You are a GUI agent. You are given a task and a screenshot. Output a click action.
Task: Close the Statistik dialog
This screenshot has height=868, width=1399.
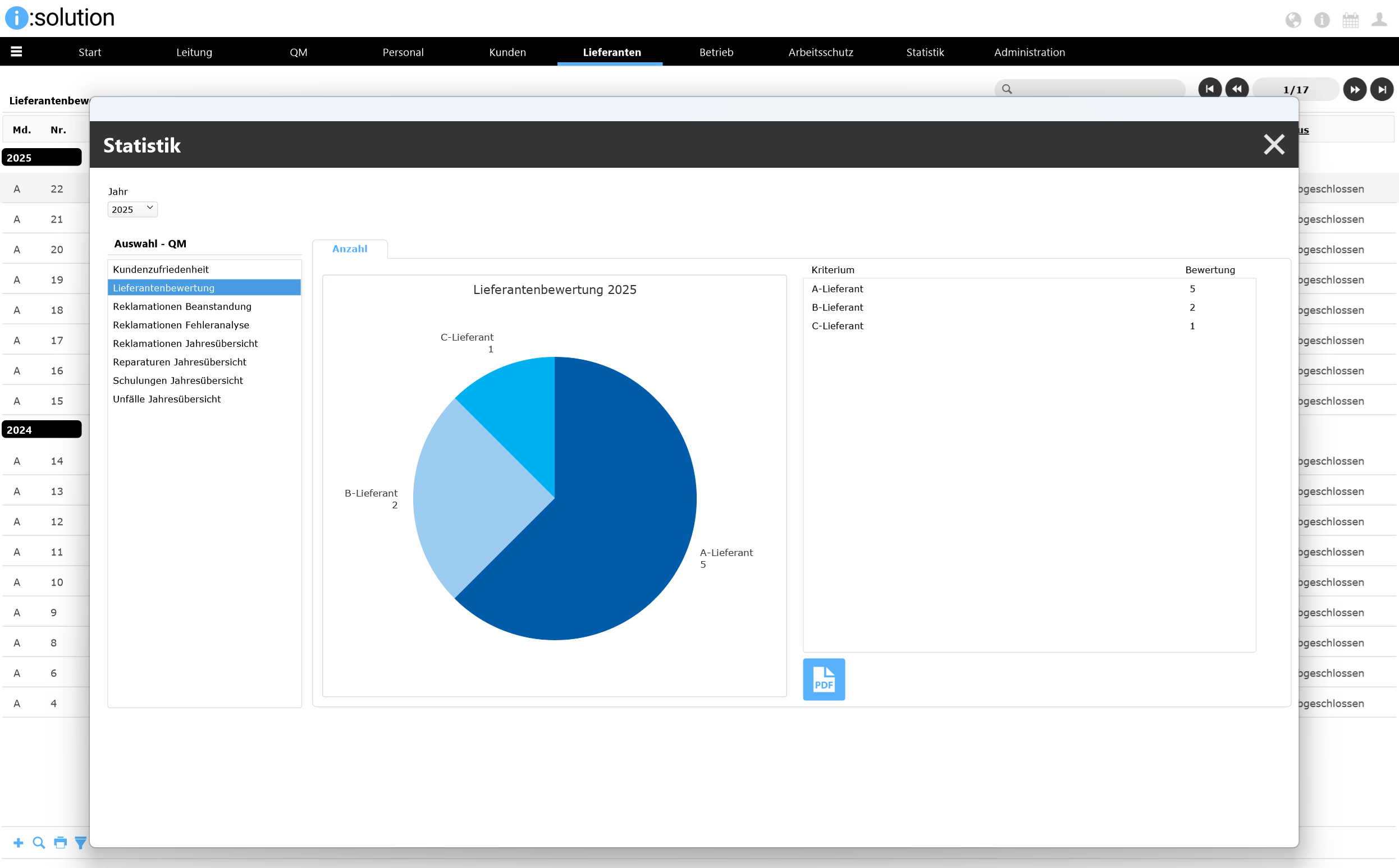[x=1273, y=145]
